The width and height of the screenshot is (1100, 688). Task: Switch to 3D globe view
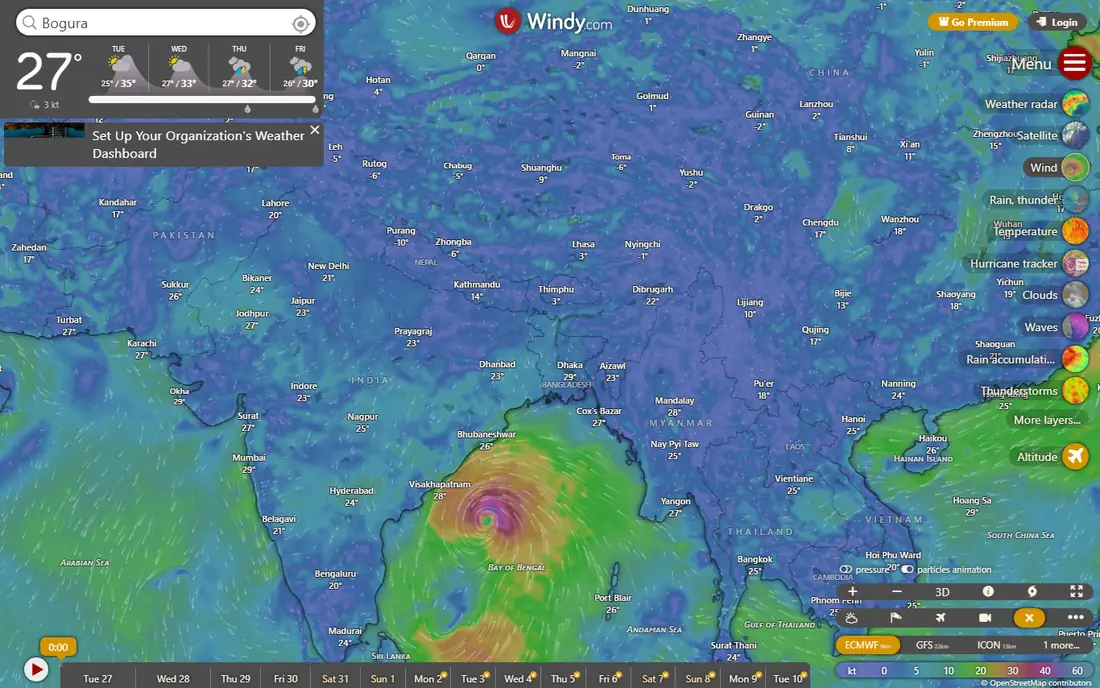(942, 592)
